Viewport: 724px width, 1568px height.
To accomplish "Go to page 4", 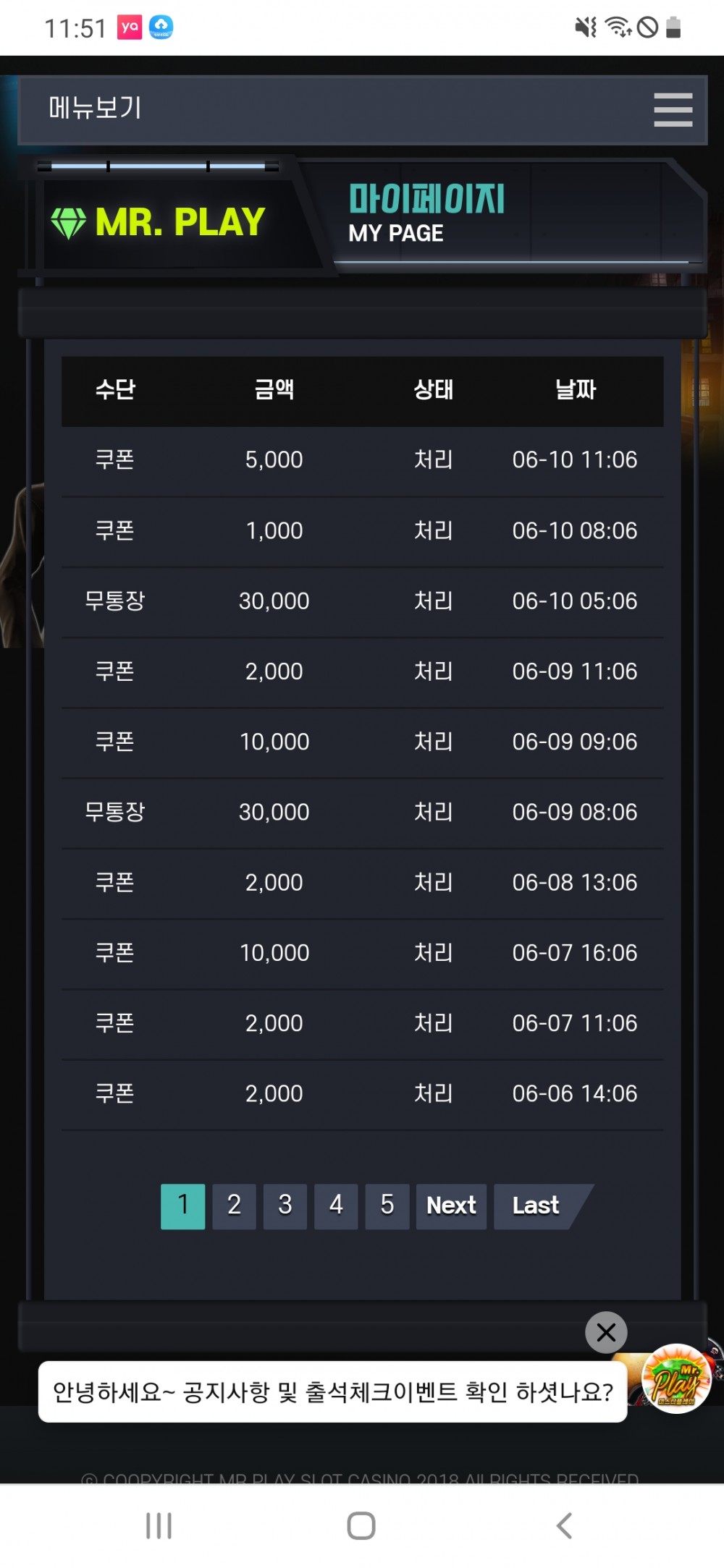I will coord(336,1206).
